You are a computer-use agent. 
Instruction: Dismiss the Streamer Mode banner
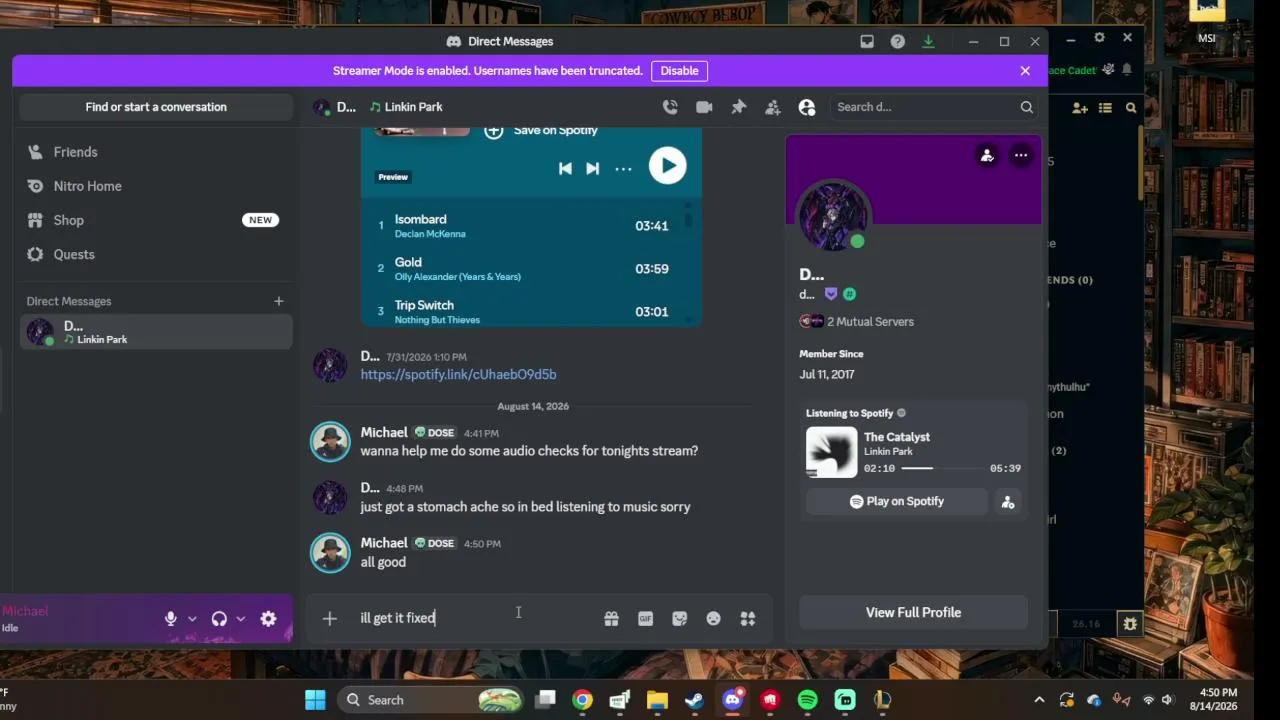(1025, 71)
